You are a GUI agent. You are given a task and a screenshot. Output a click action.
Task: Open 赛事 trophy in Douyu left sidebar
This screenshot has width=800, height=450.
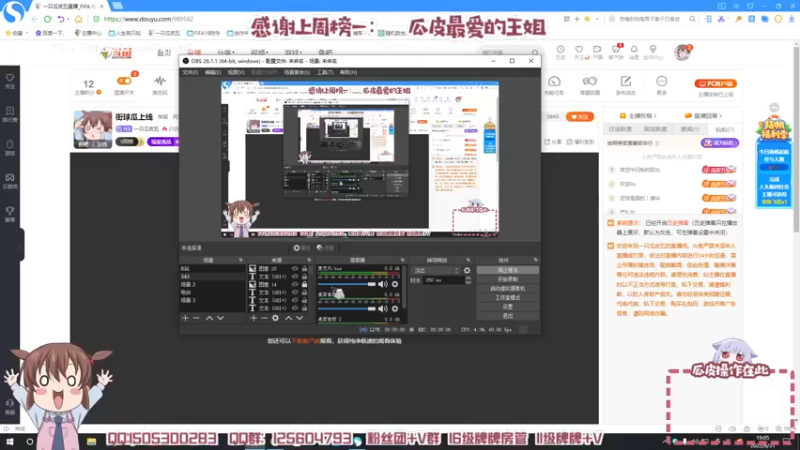10,214
